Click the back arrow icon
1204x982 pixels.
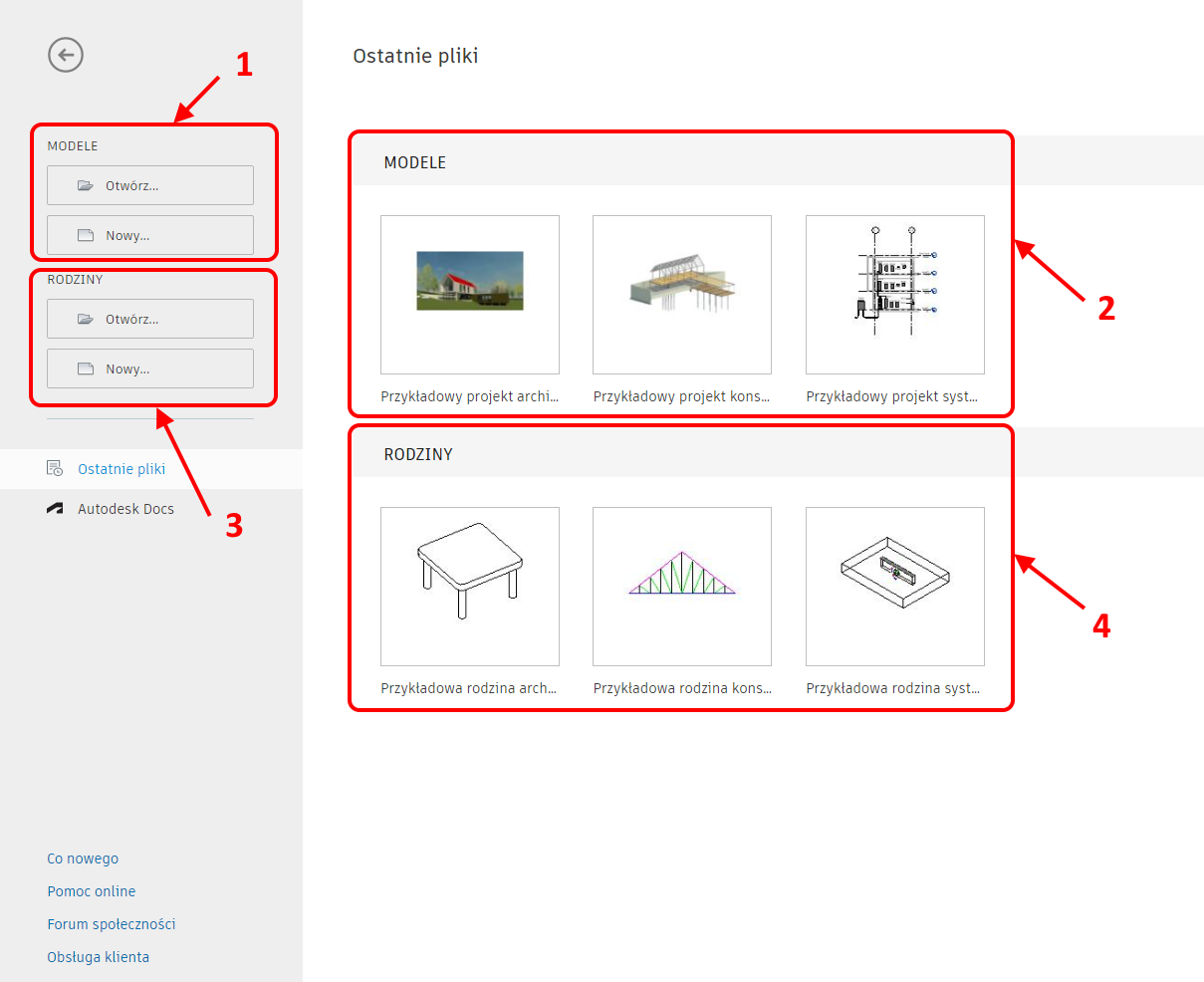click(x=65, y=55)
